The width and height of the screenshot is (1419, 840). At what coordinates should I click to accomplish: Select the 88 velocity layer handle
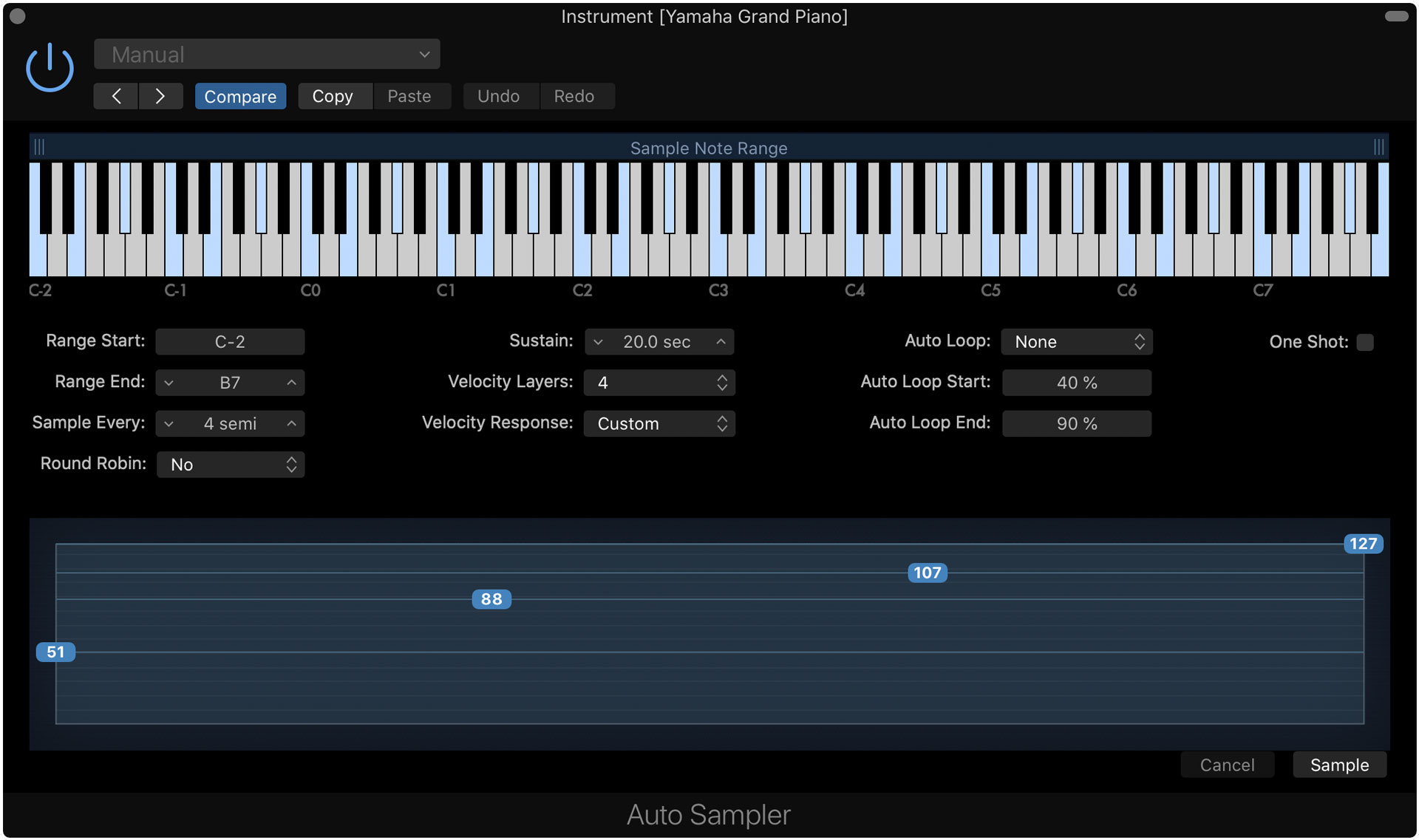(x=491, y=598)
